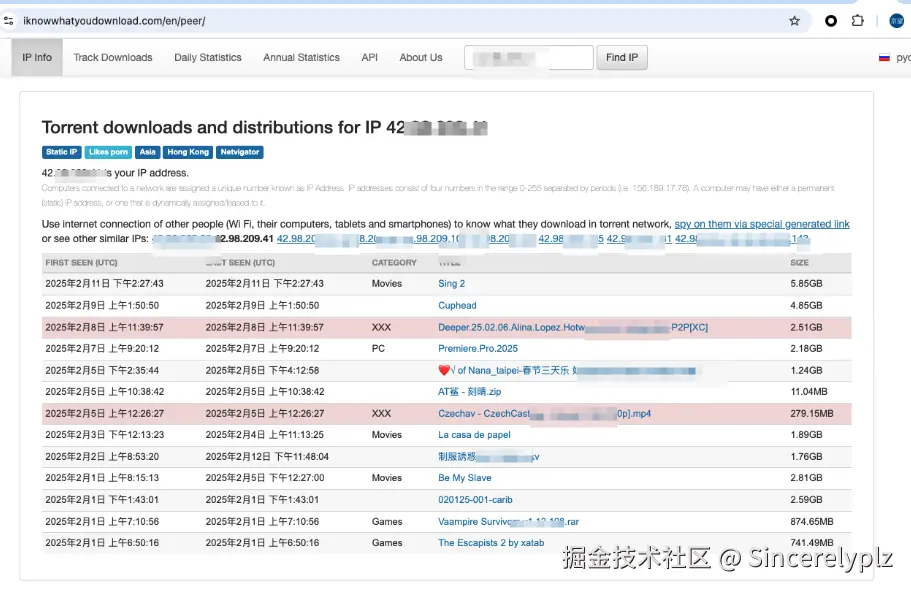Open The Escapists 2 by xatab link

[x=491, y=543]
